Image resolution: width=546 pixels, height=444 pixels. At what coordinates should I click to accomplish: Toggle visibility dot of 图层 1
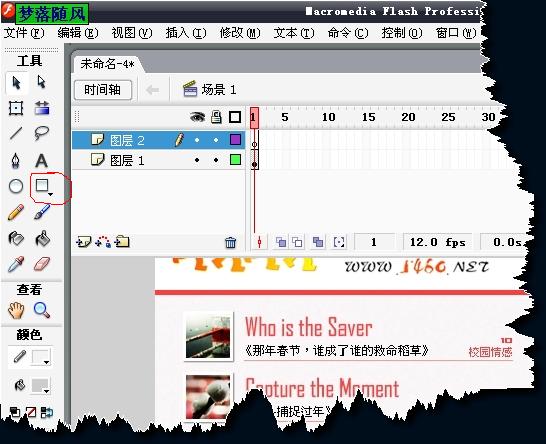pos(197,160)
